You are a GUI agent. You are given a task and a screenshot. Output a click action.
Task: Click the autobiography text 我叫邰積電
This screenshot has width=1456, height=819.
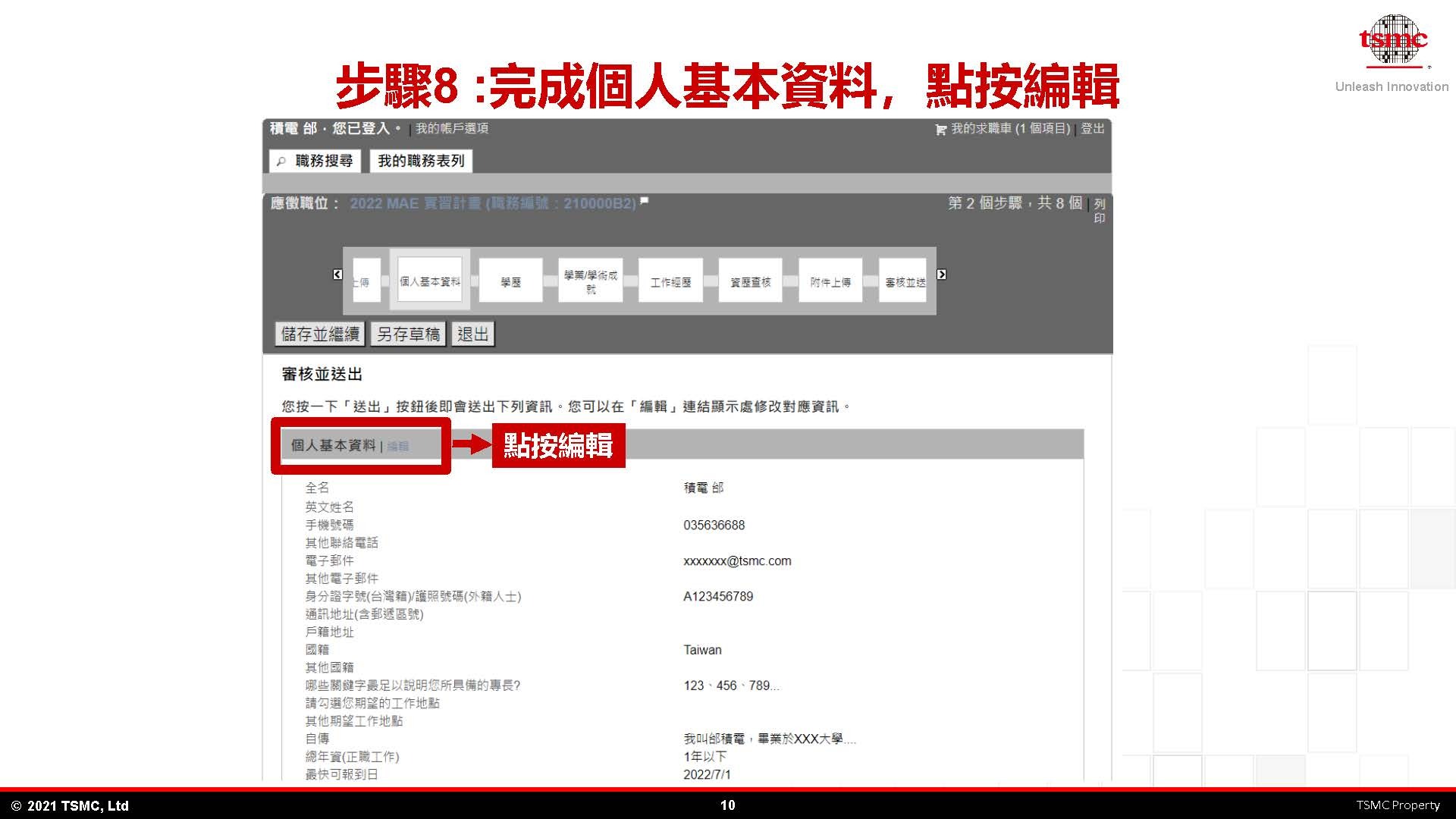[770, 739]
